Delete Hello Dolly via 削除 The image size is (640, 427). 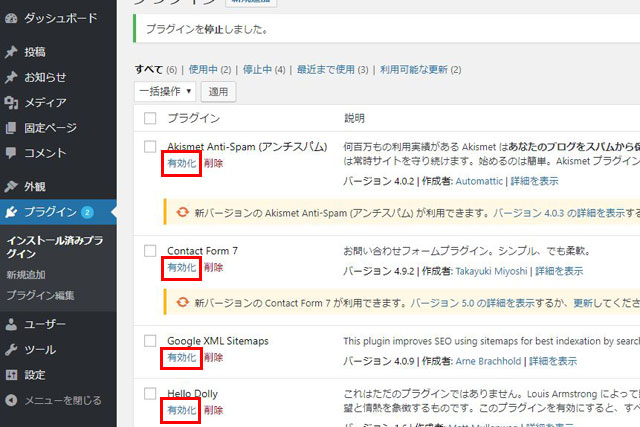tap(213, 410)
